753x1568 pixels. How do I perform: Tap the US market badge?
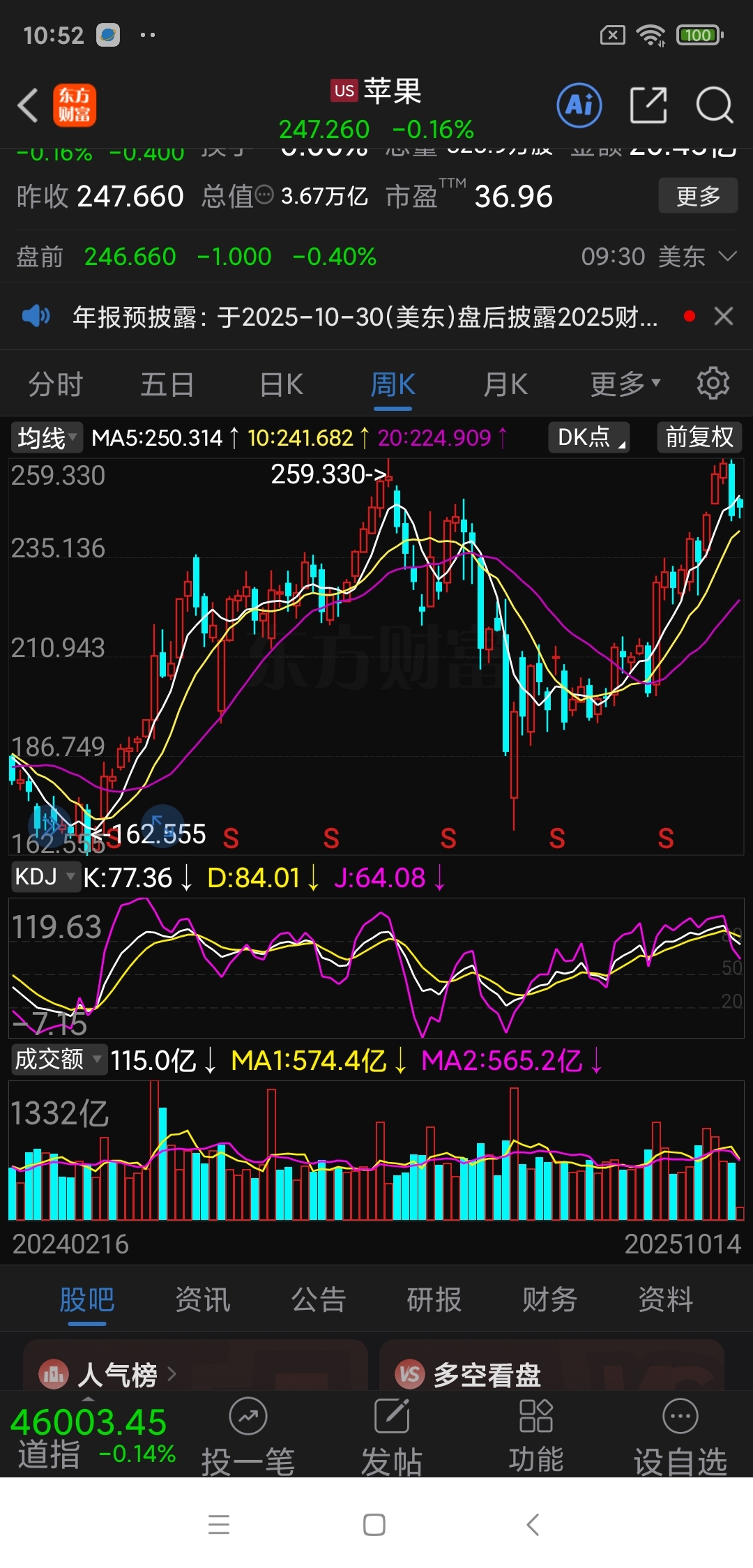pos(344,91)
